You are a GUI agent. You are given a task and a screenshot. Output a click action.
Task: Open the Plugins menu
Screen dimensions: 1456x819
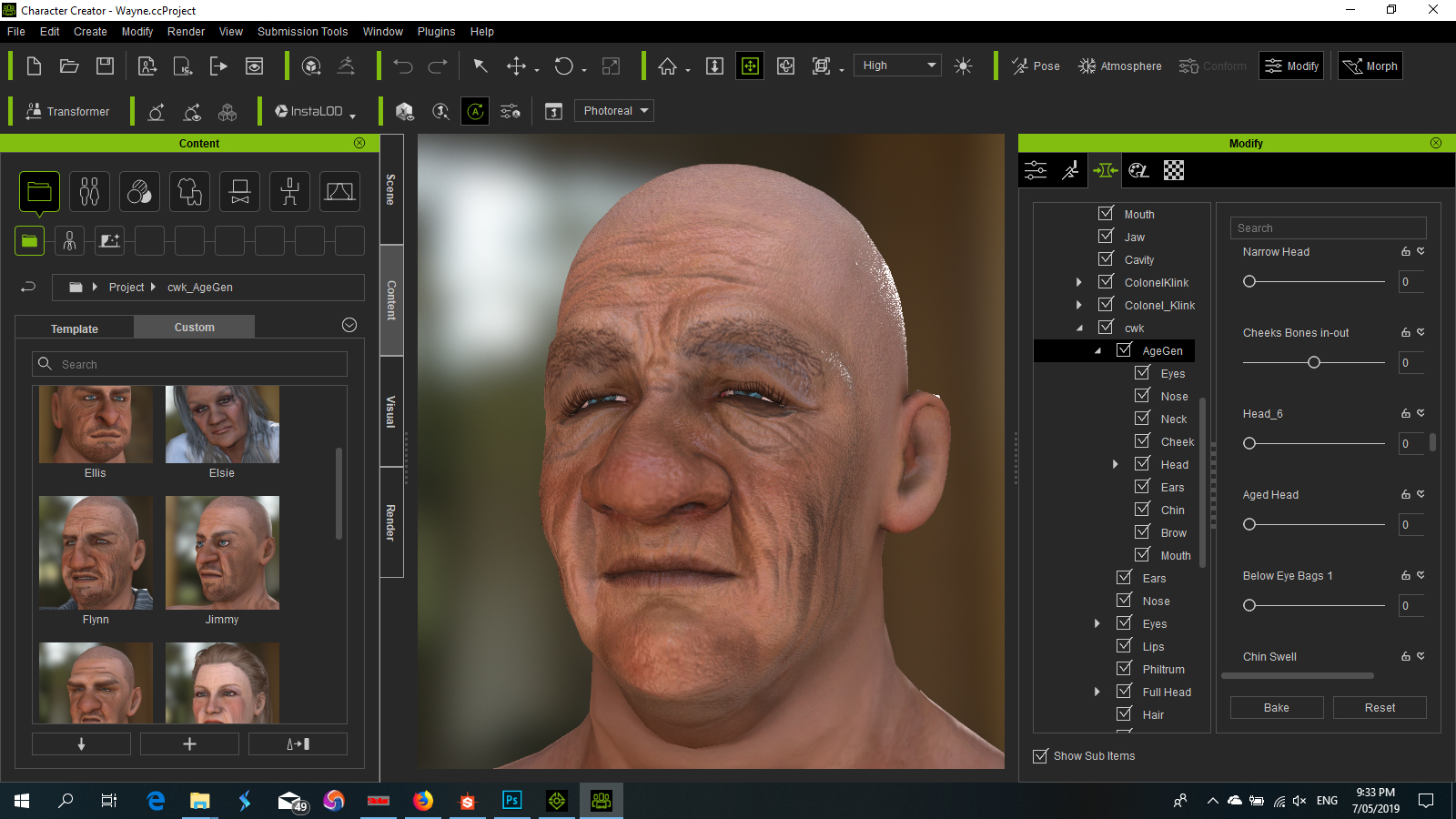click(x=436, y=31)
